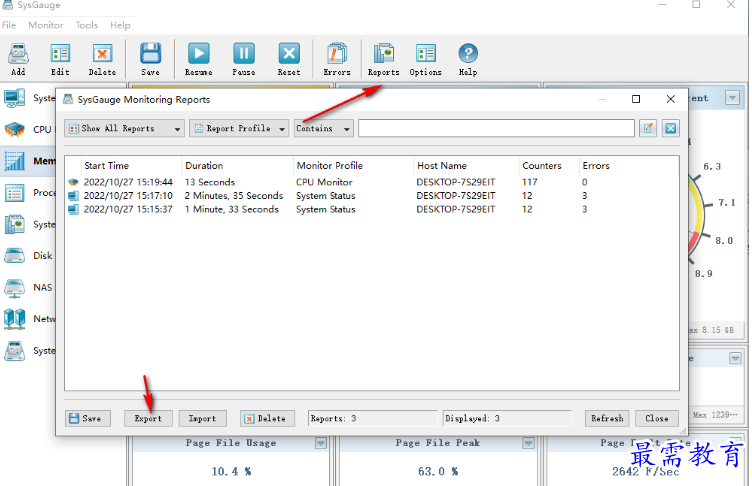Image resolution: width=752 pixels, height=486 pixels.
Task: Click the Save floppy icon in main toolbar
Action: tap(150, 54)
